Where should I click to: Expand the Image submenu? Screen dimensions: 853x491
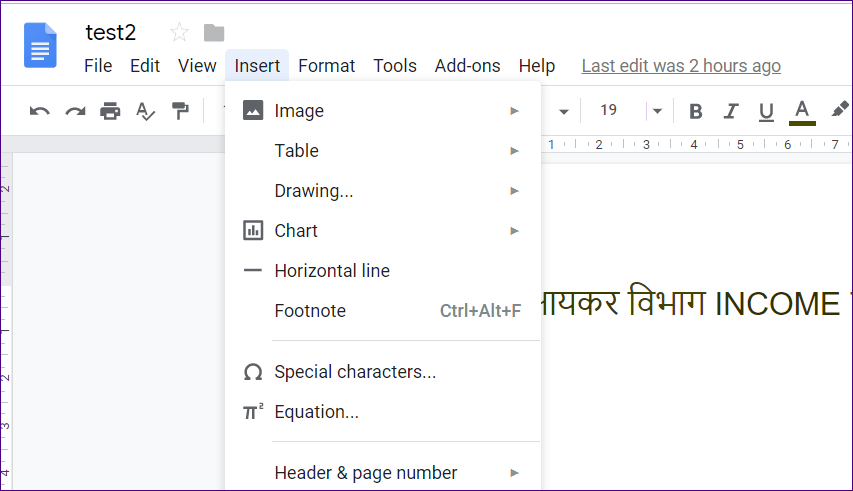coord(383,111)
